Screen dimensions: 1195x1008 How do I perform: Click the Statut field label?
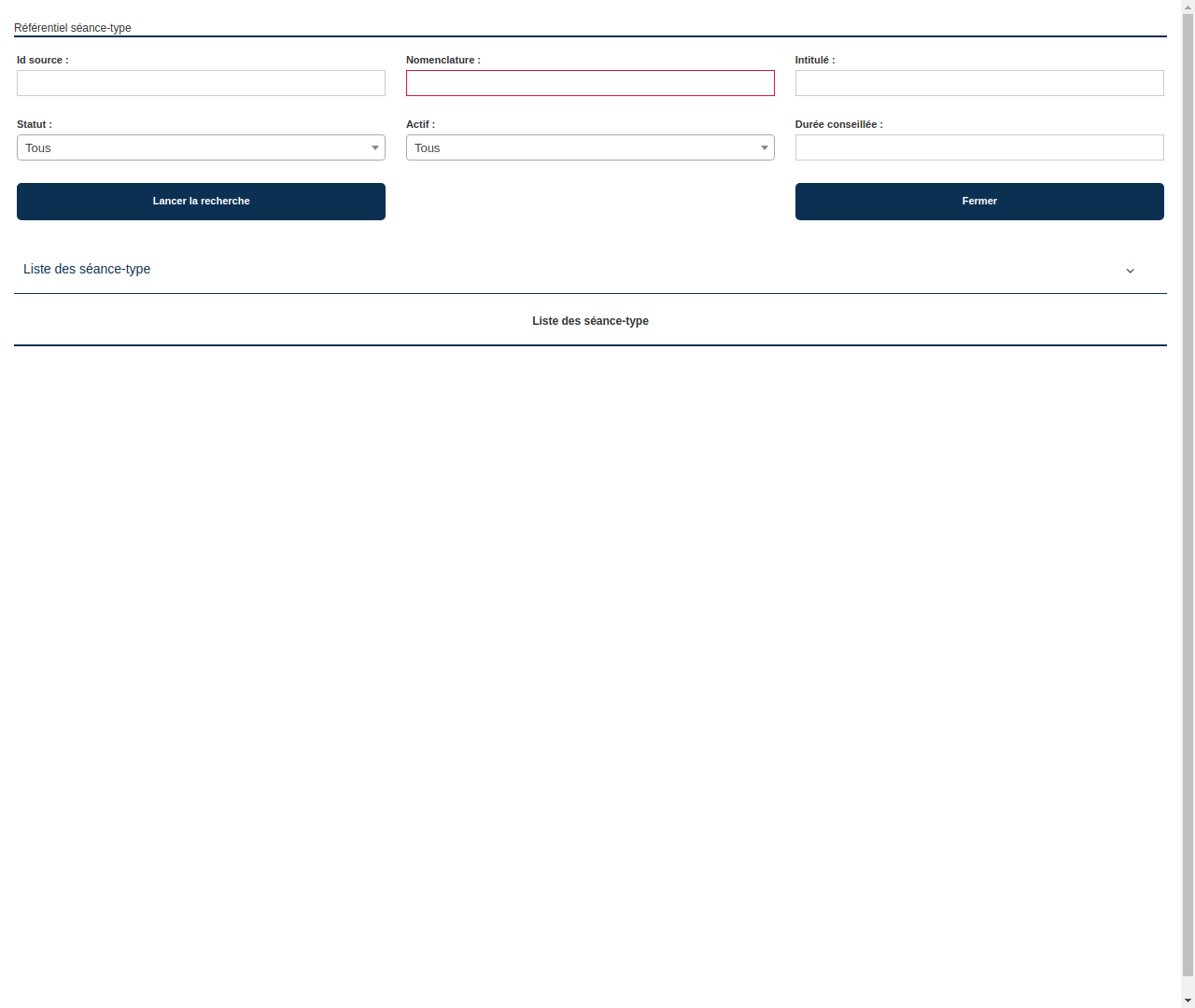click(x=34, y=124)
